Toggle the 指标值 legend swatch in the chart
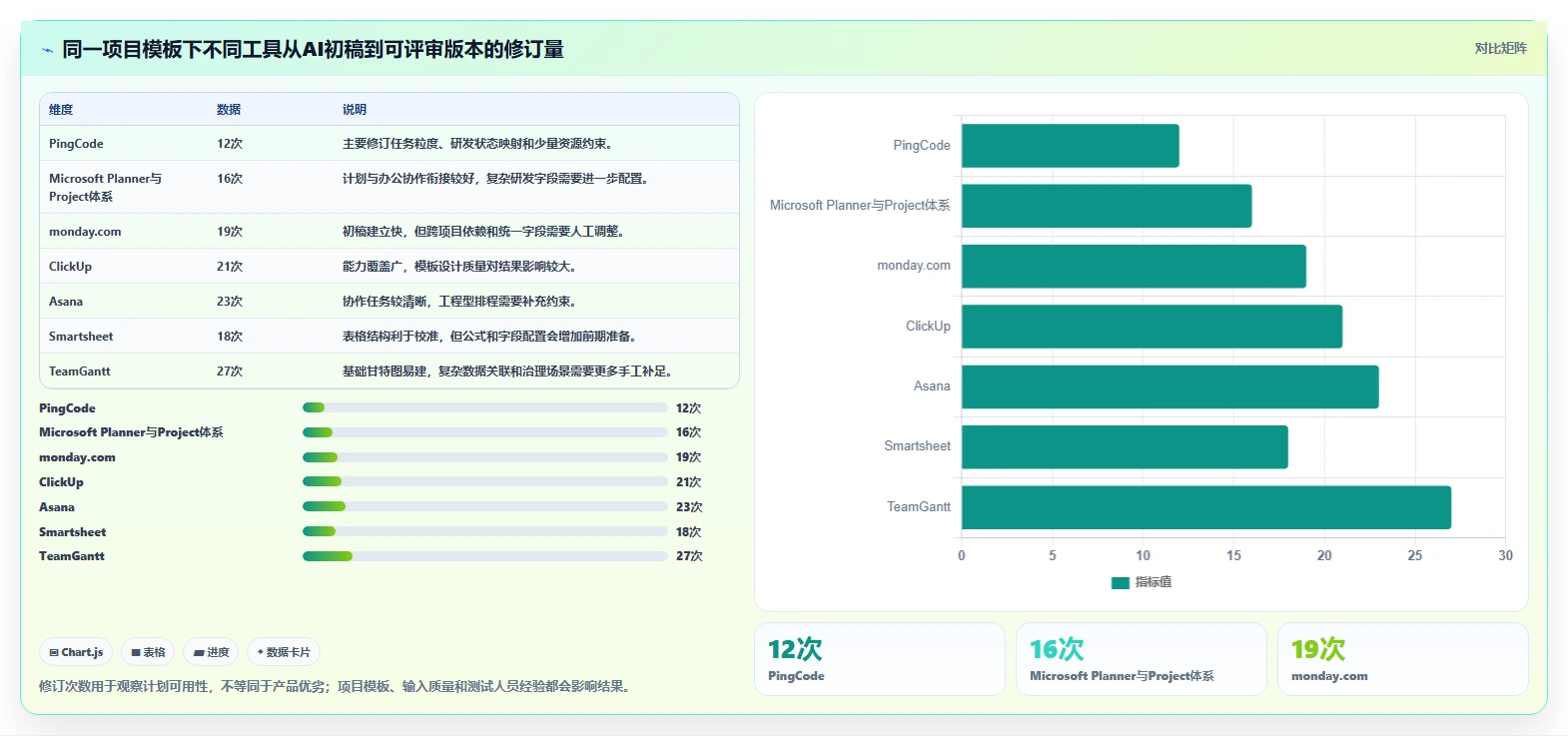The height and width of the screenshot is (736, 1568). tap(1121, 582)
